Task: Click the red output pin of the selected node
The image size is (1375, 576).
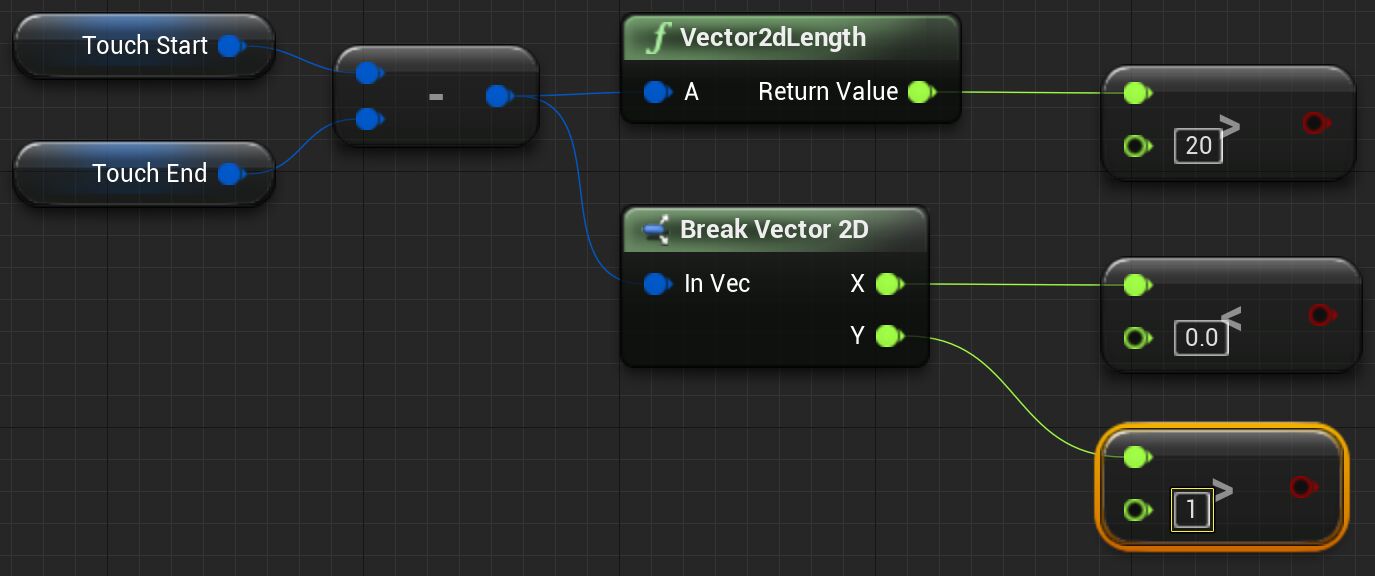Action: point(1300,487)
